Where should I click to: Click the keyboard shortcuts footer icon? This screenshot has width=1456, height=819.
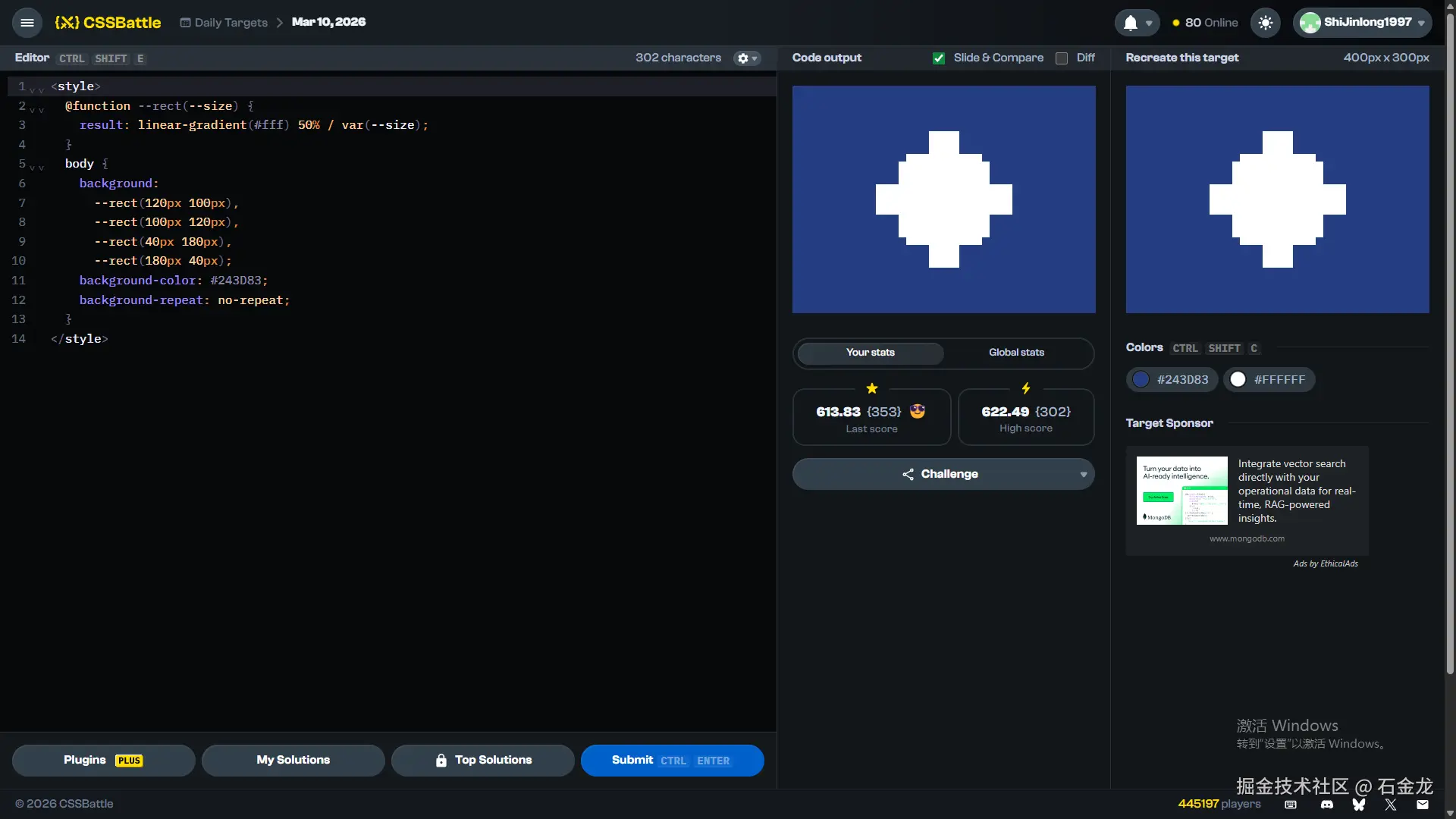pos(1291,804)
